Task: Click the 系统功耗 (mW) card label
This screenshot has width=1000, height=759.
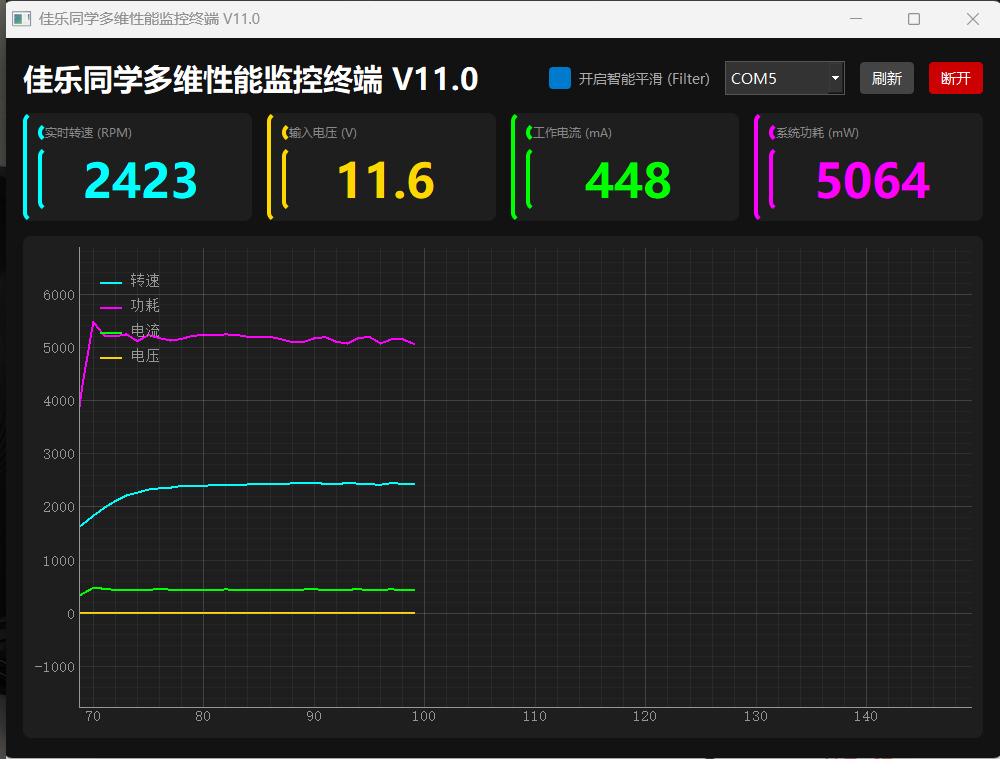Action: (818, 133)
